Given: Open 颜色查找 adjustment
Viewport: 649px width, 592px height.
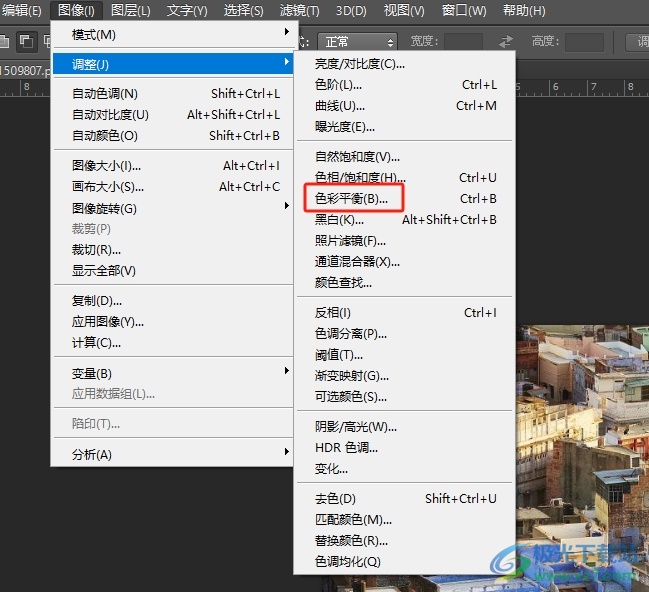Looking at the screenshot, I should pyautogui.click(x=405, y=283).
